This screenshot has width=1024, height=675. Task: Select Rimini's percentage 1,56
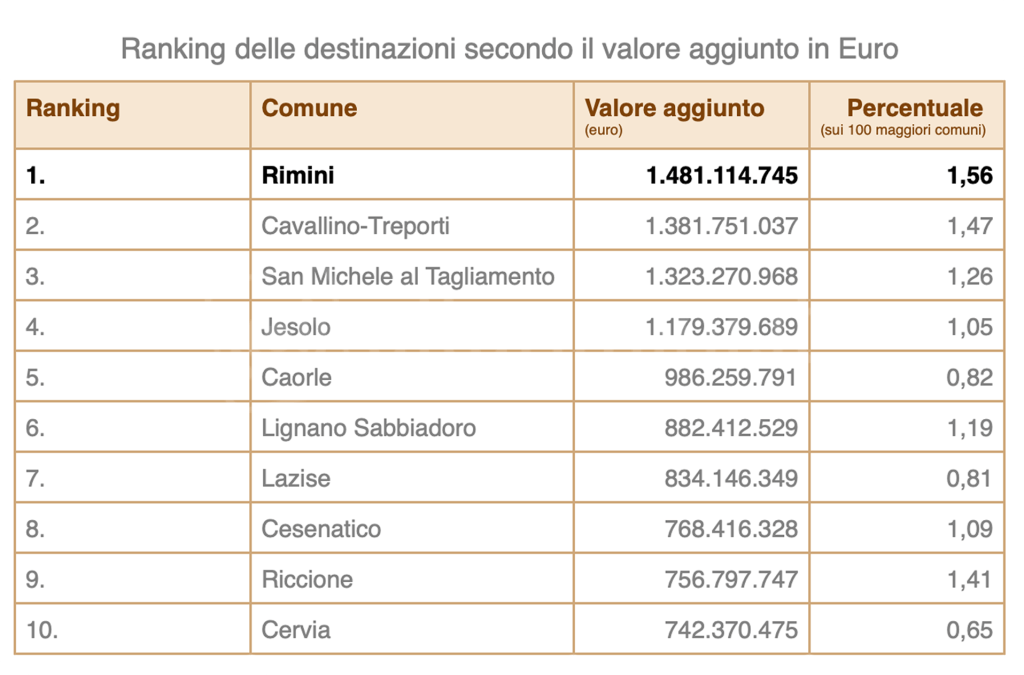coord(970,176)
